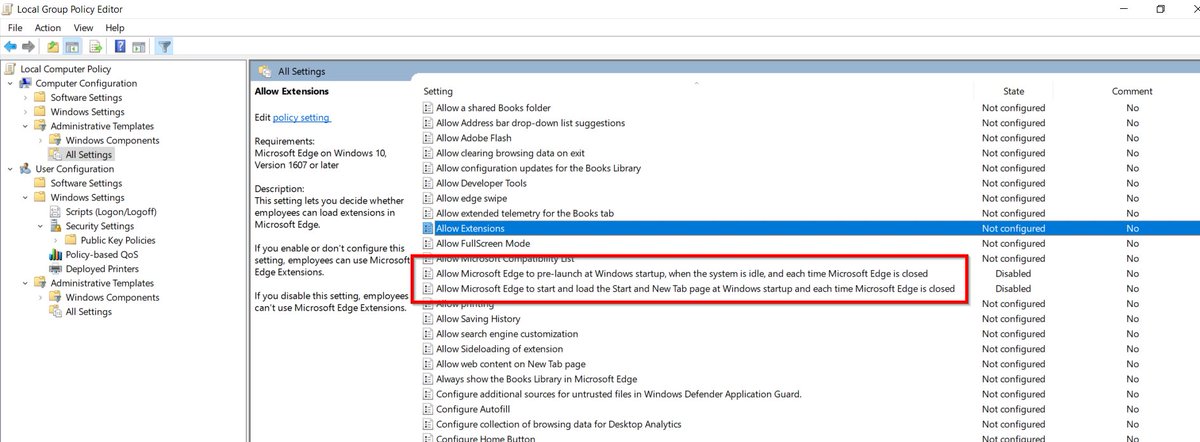Click the Back arrow toolbar icon

tap(11, 46)
